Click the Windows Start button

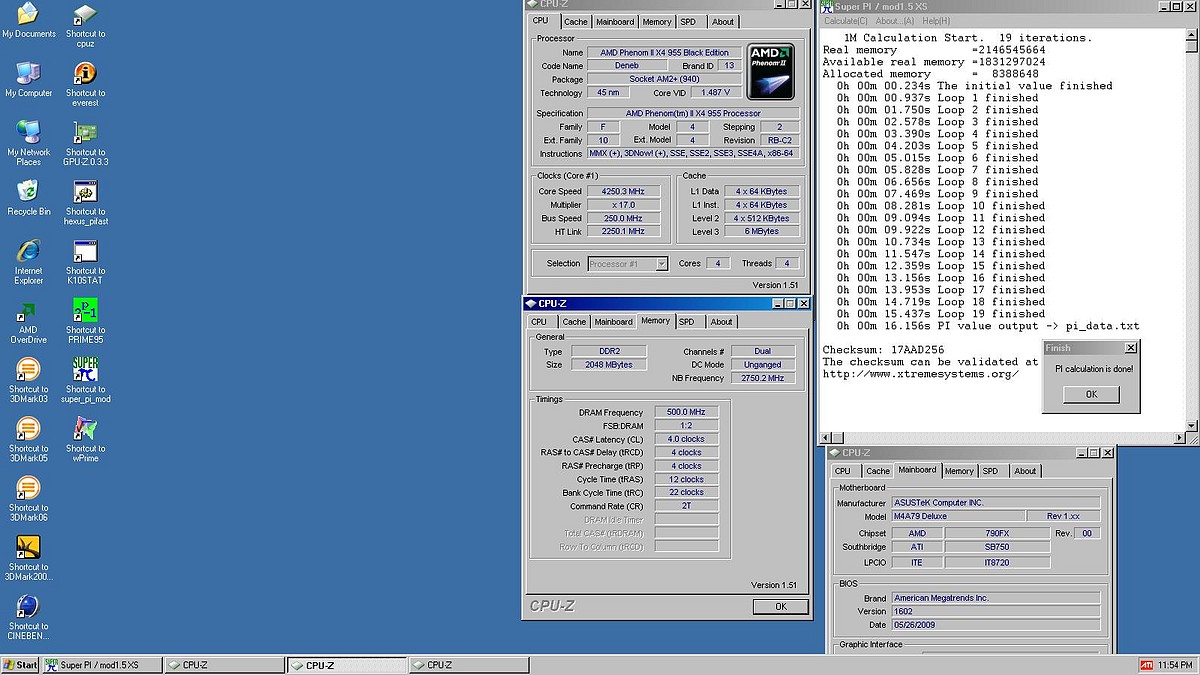[x=20, y=665]
